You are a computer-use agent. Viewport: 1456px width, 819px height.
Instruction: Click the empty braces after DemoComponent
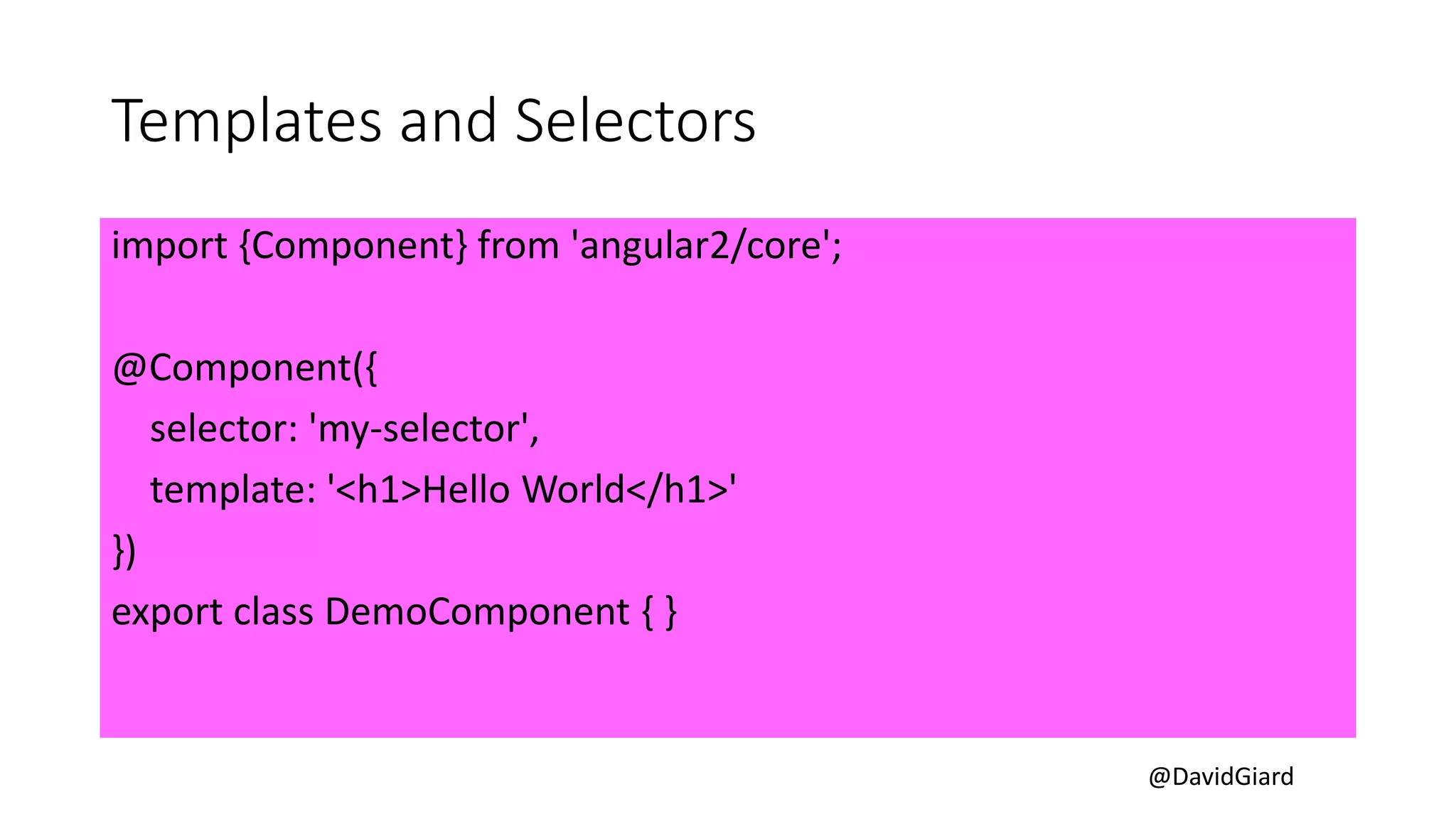pyautogui.click(x=660, y=612)
